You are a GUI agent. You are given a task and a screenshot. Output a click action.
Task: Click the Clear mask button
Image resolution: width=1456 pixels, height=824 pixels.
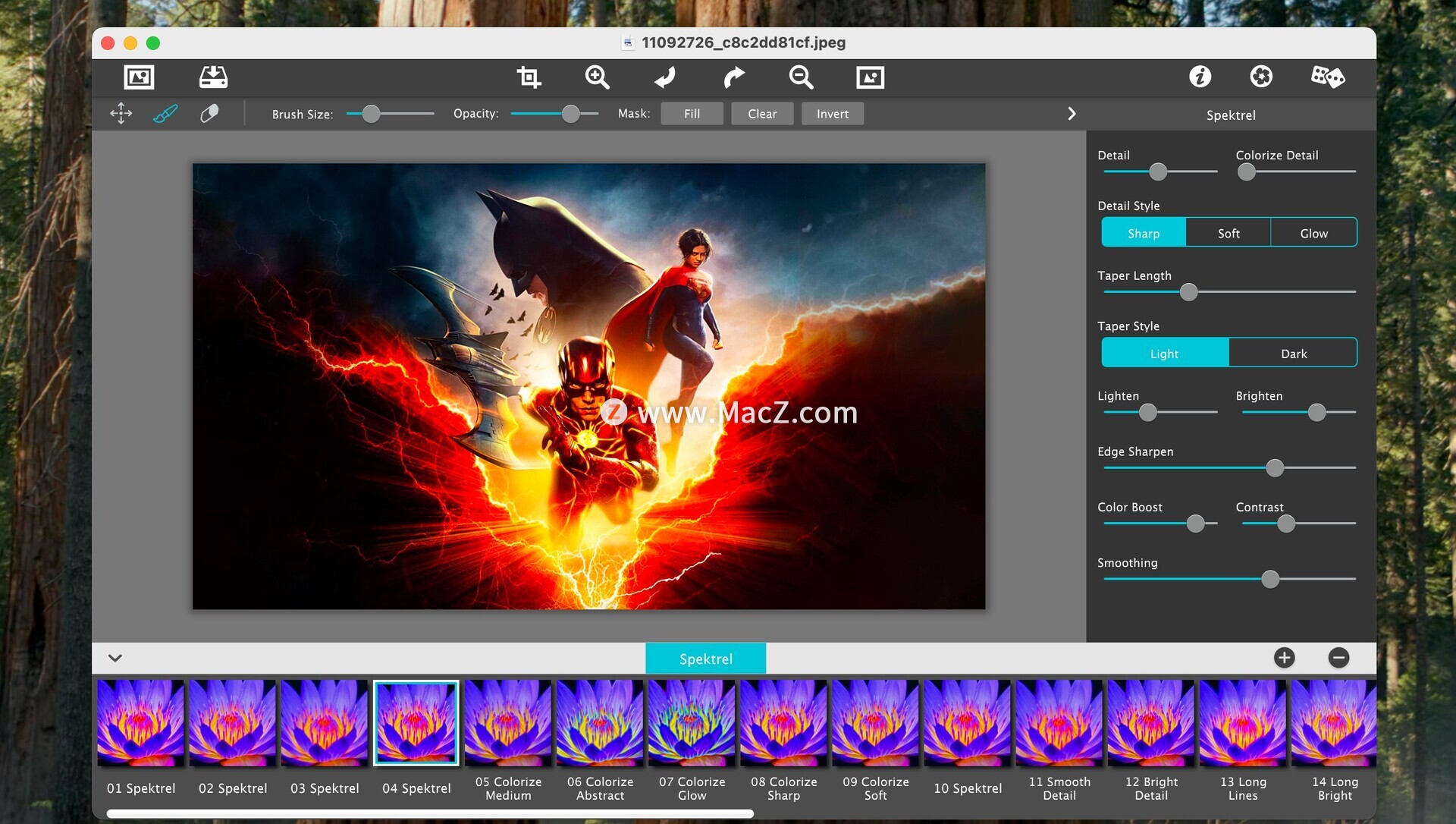pyautogui.click(x=762, y=114)
